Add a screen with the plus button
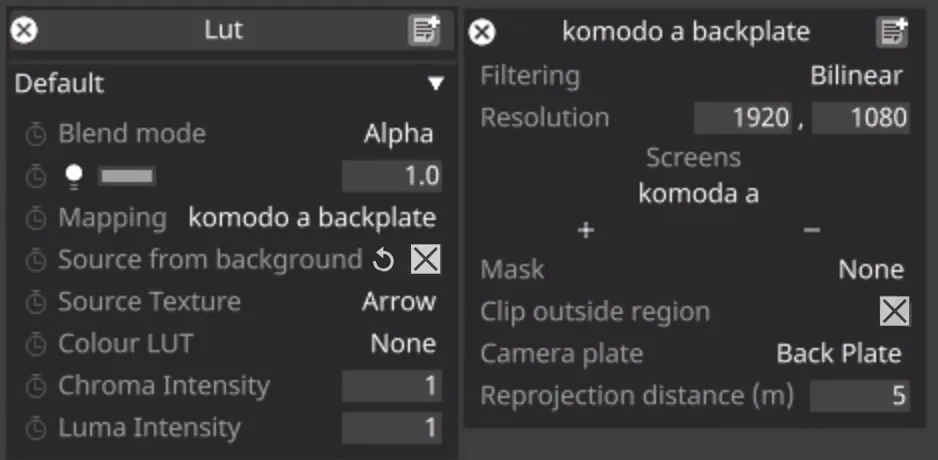 point(586,231)
